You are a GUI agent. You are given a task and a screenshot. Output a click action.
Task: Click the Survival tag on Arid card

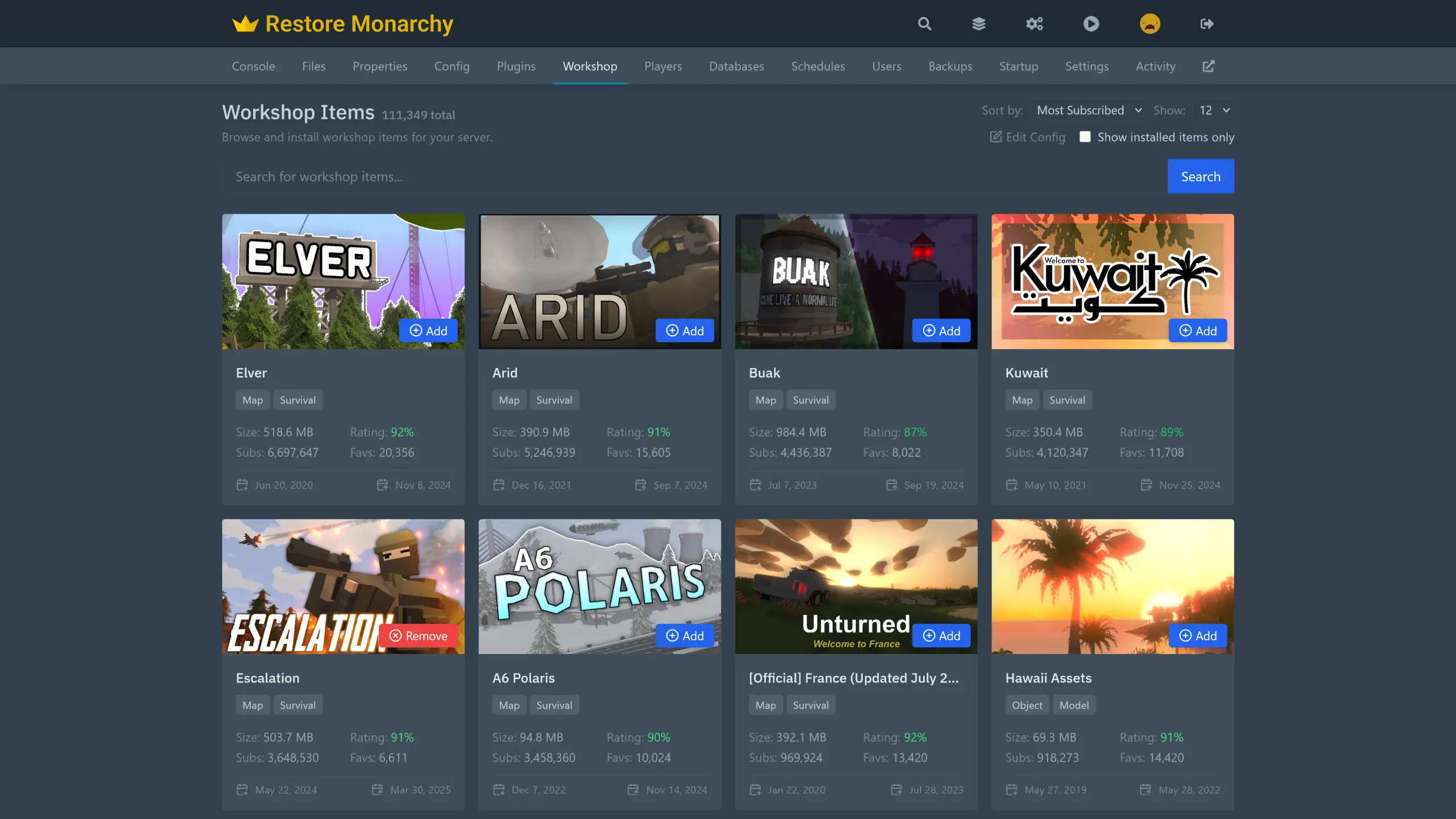[x=554, y=400]
